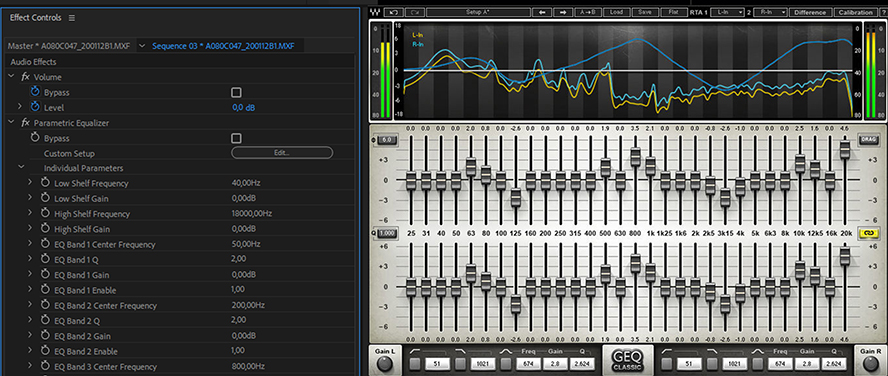Click the Gain R knob
888x376 pixels.
pos(870,365)
